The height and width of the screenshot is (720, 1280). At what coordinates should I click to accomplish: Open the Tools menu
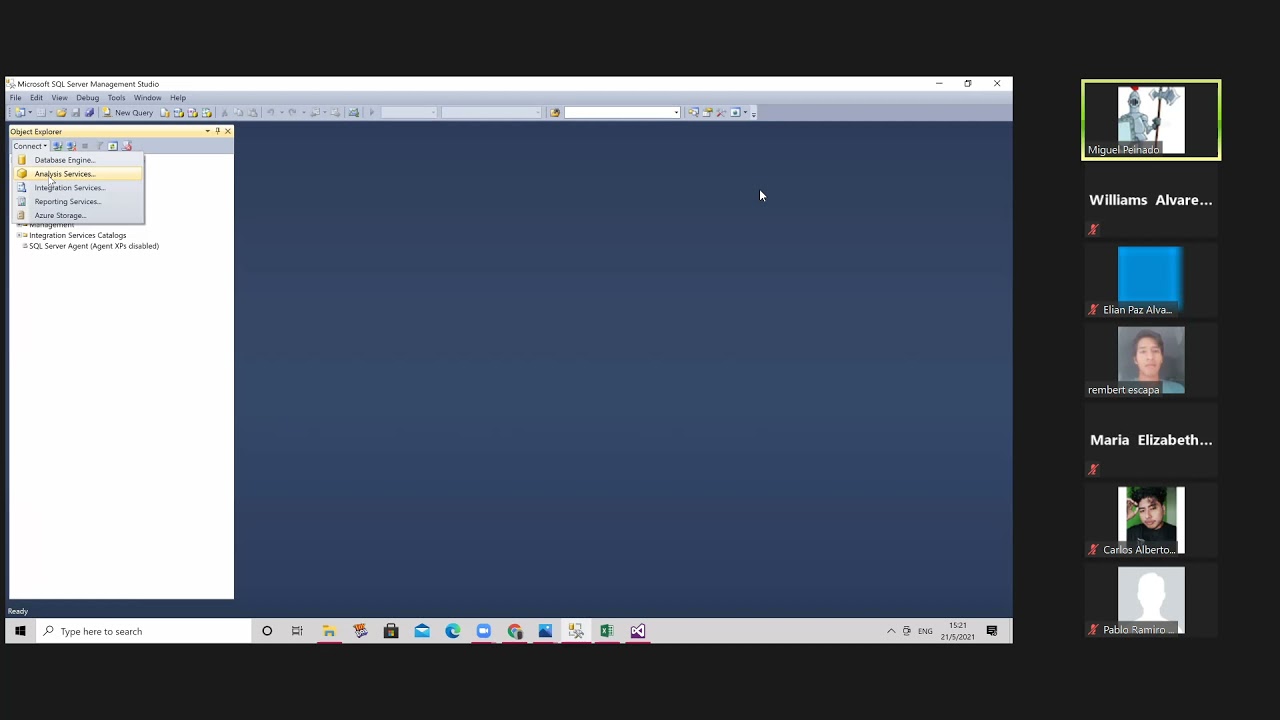pos(116,98)
